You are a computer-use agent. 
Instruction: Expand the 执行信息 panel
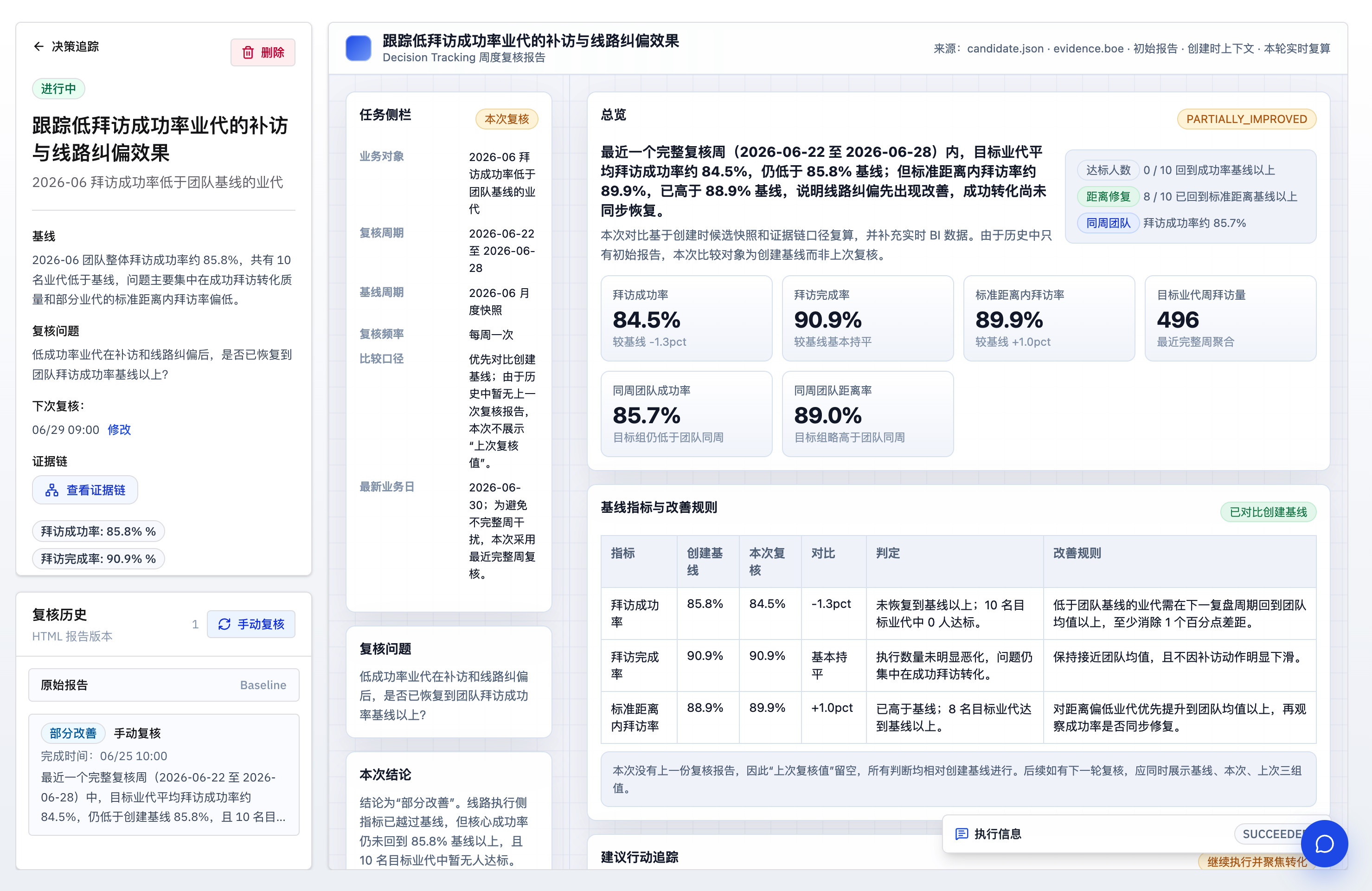click(1130, 834)
